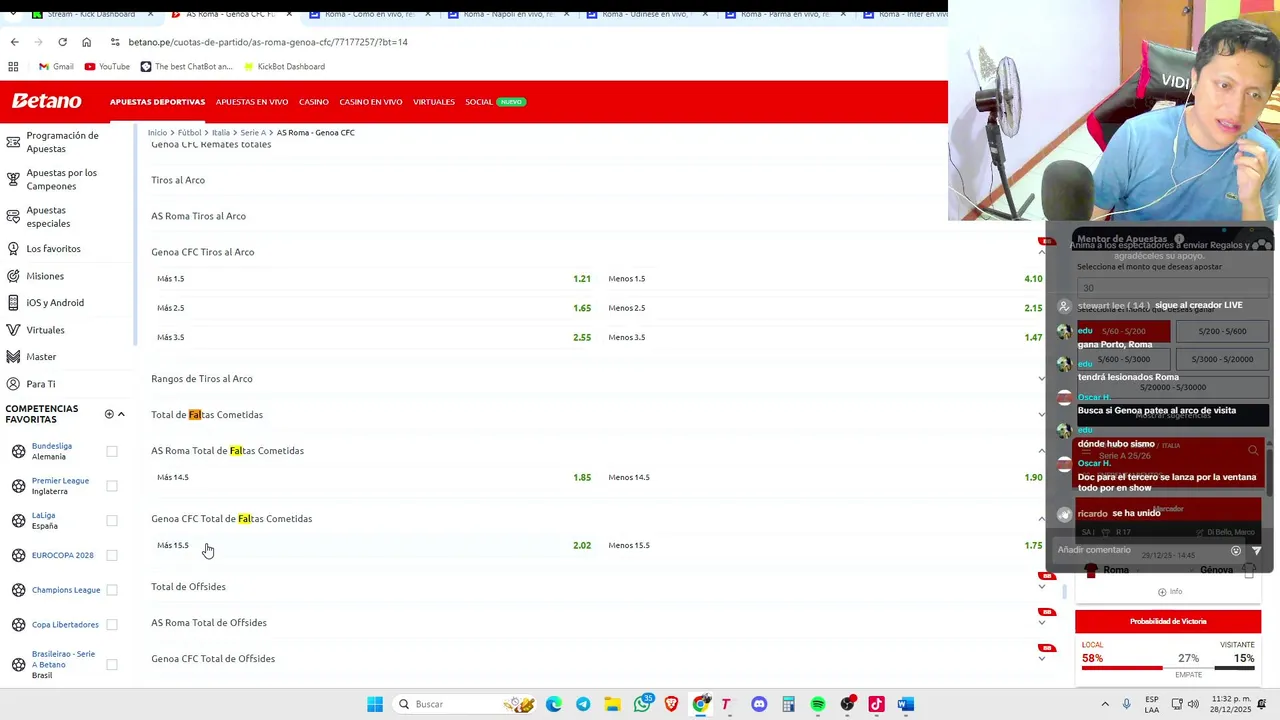Check the Champions League checkbox
The width and height of the screenshot is (1280, 720).
click(x=112, y=590)
